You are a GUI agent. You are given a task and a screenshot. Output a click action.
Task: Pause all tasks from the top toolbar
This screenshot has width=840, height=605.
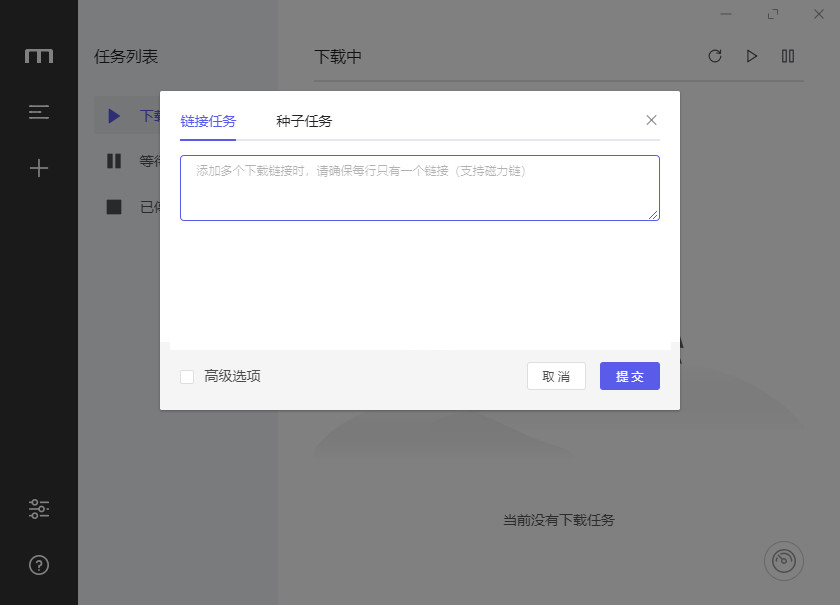click(788, 56)
